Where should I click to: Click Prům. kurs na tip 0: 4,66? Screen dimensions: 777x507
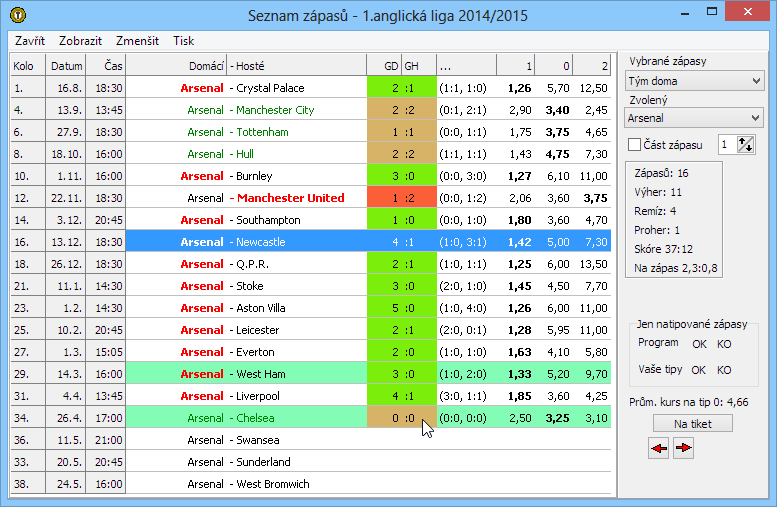point(689,402)
